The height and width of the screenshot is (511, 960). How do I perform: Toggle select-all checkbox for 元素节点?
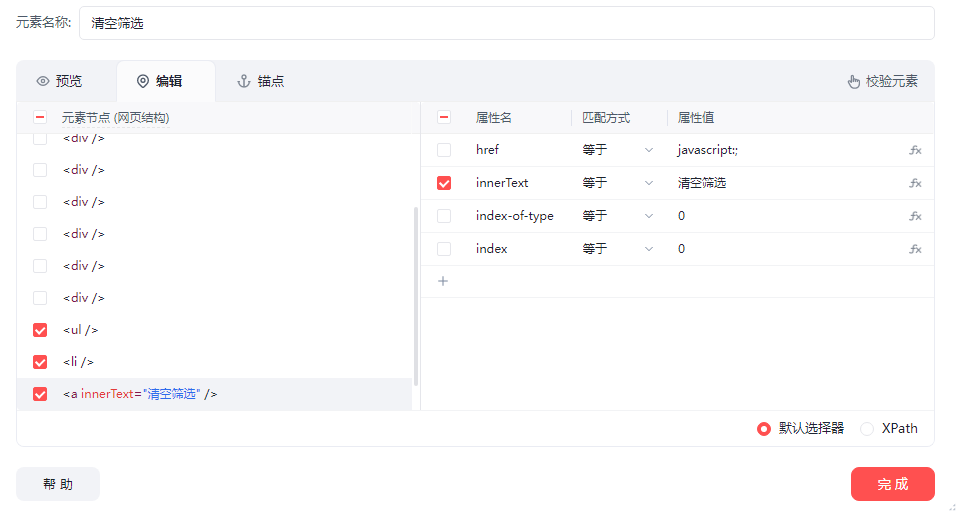coord(40,117)
